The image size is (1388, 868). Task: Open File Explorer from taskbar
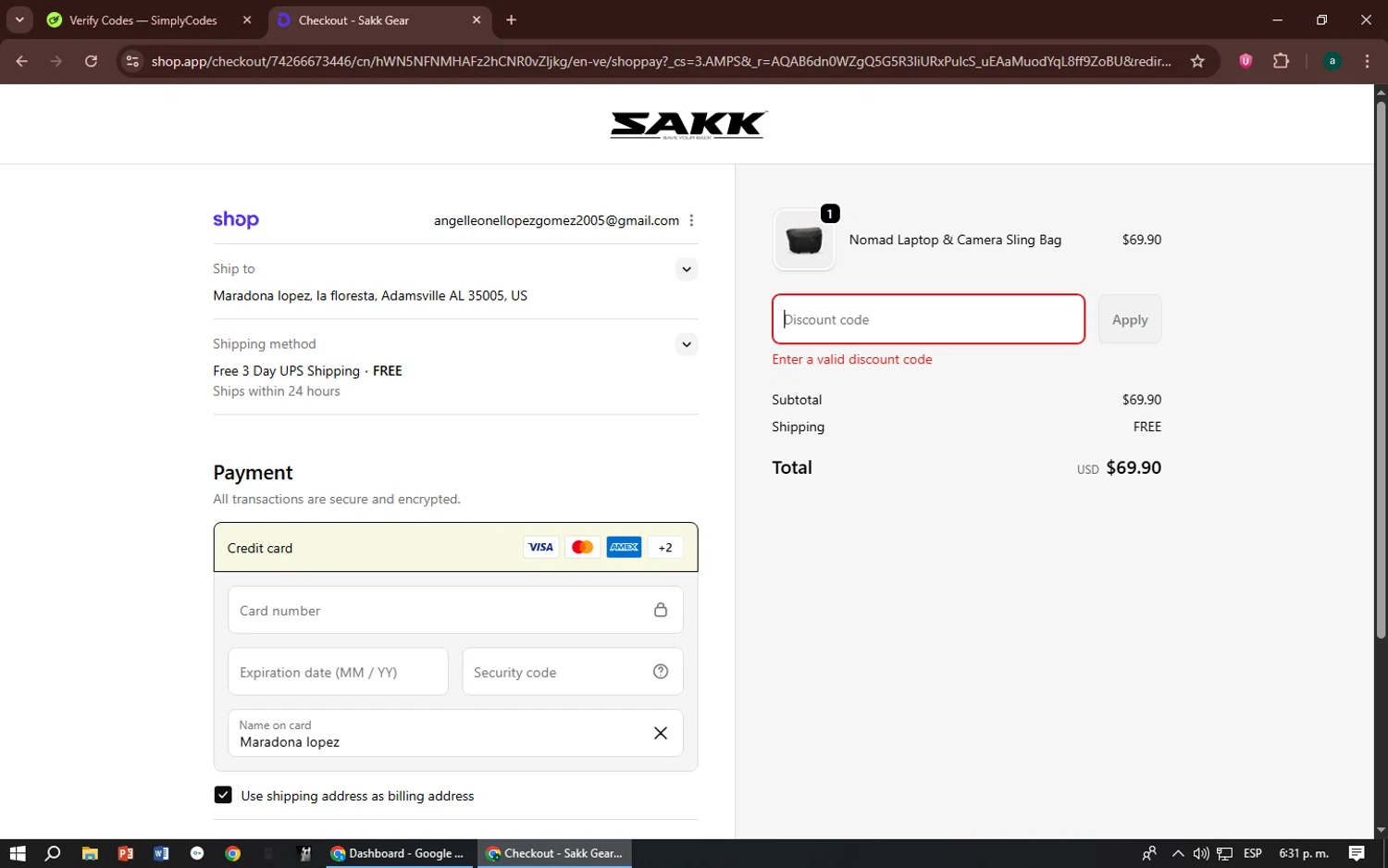click(90, 853)
